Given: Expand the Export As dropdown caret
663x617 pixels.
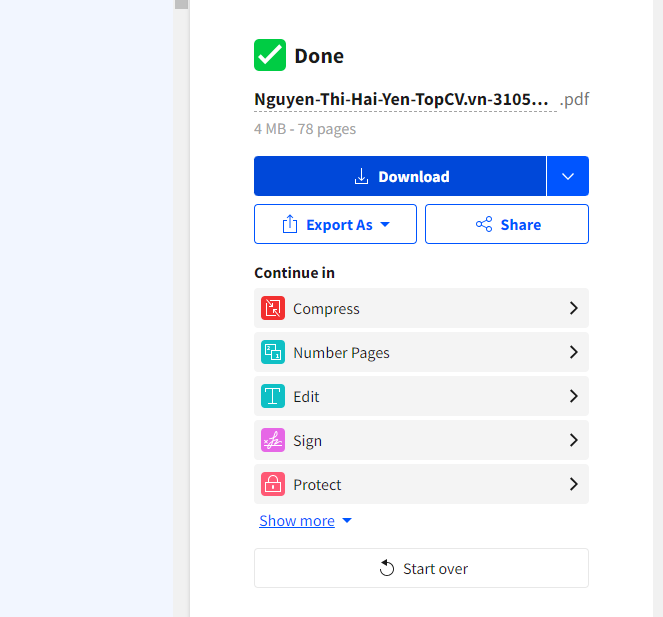Looking at the screenshot, I should pyautogui.click(x=385, y=224).
